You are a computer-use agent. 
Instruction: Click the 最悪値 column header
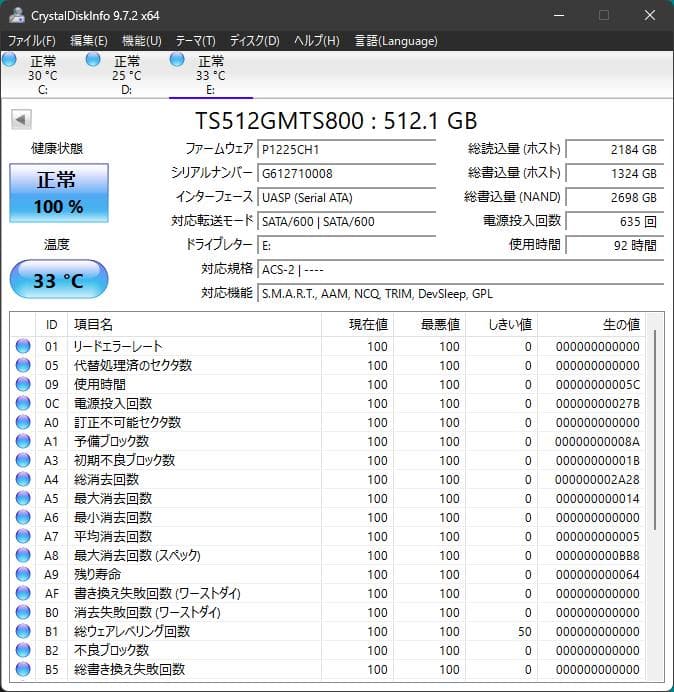point(429,324)
